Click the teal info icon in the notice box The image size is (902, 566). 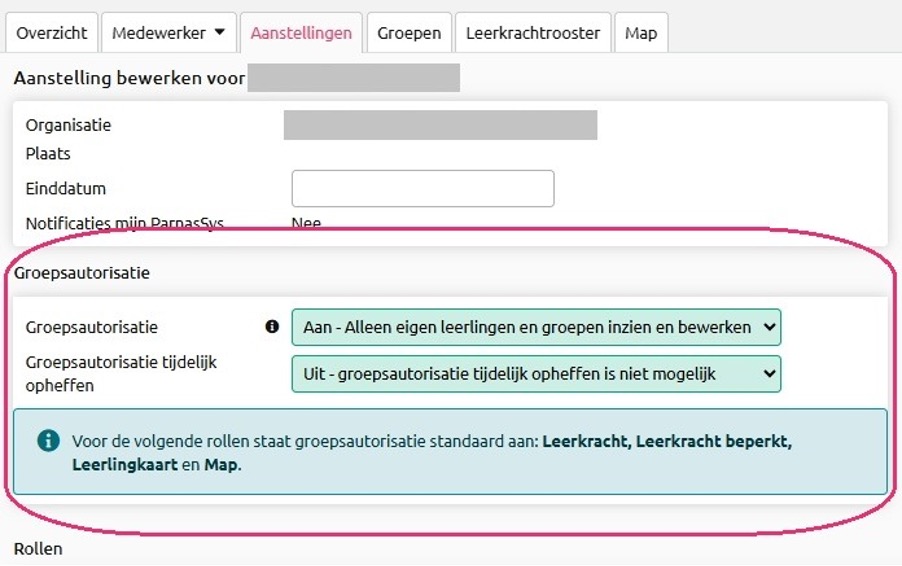[x=48, y=441]
